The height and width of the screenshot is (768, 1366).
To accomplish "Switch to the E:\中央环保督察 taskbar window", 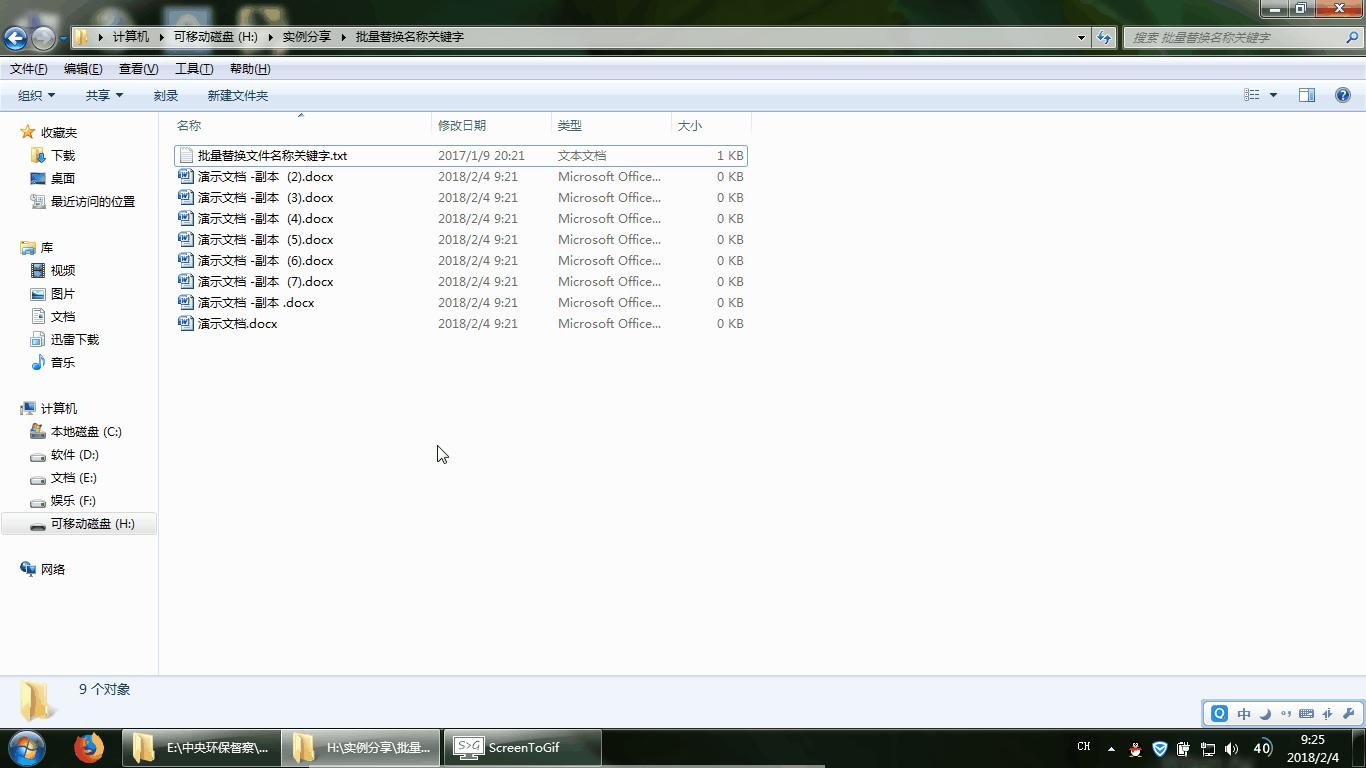I will [x=201, y=747].
